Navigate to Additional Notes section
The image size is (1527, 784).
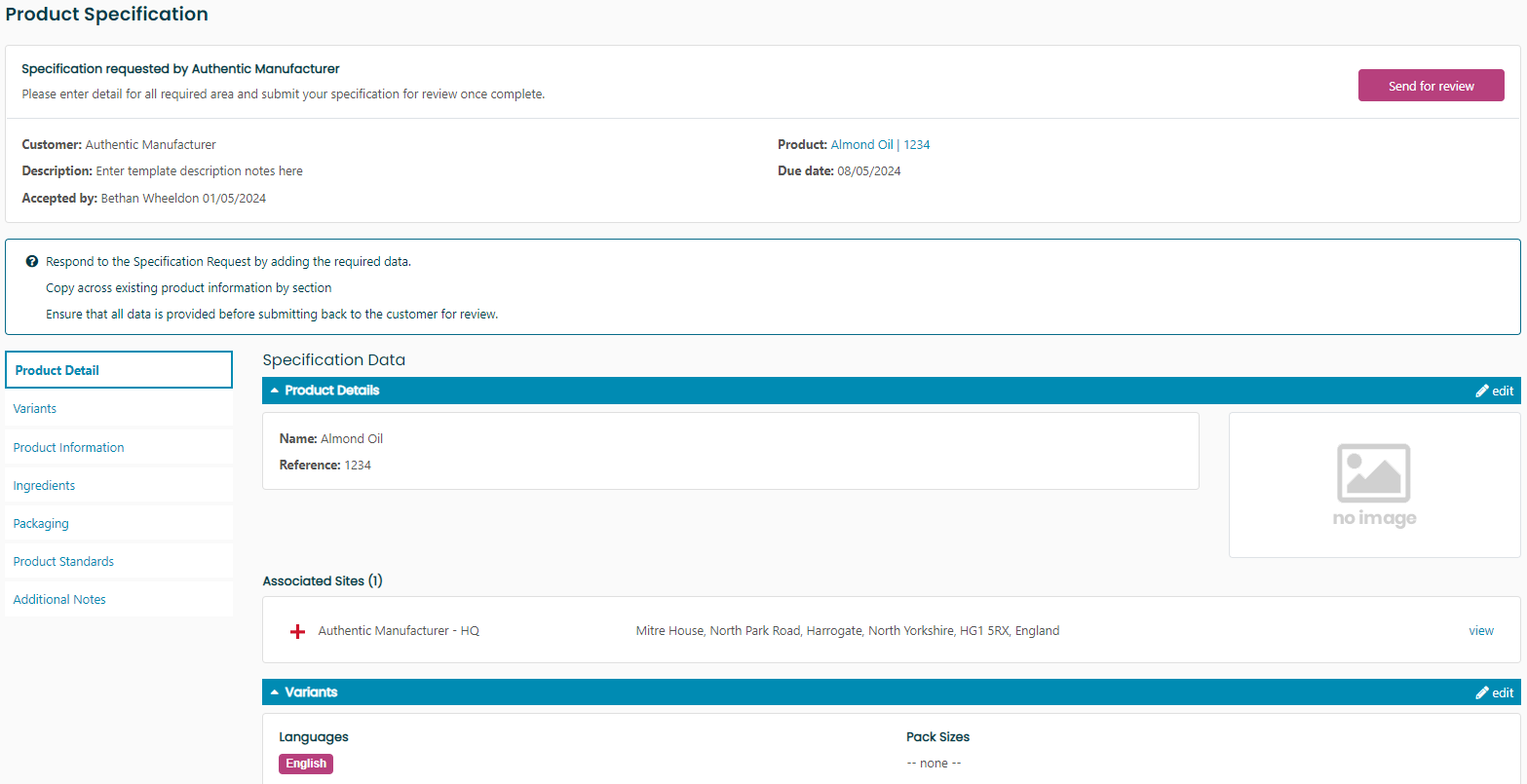coord(59,600)
